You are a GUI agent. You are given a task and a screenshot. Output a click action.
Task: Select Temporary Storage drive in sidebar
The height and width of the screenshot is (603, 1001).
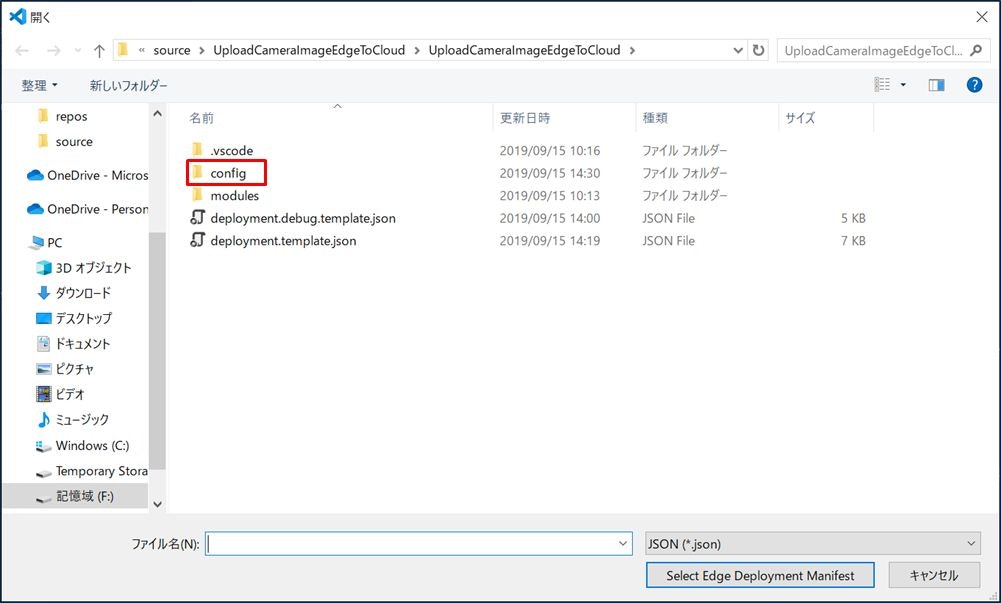tap(92, 471)
